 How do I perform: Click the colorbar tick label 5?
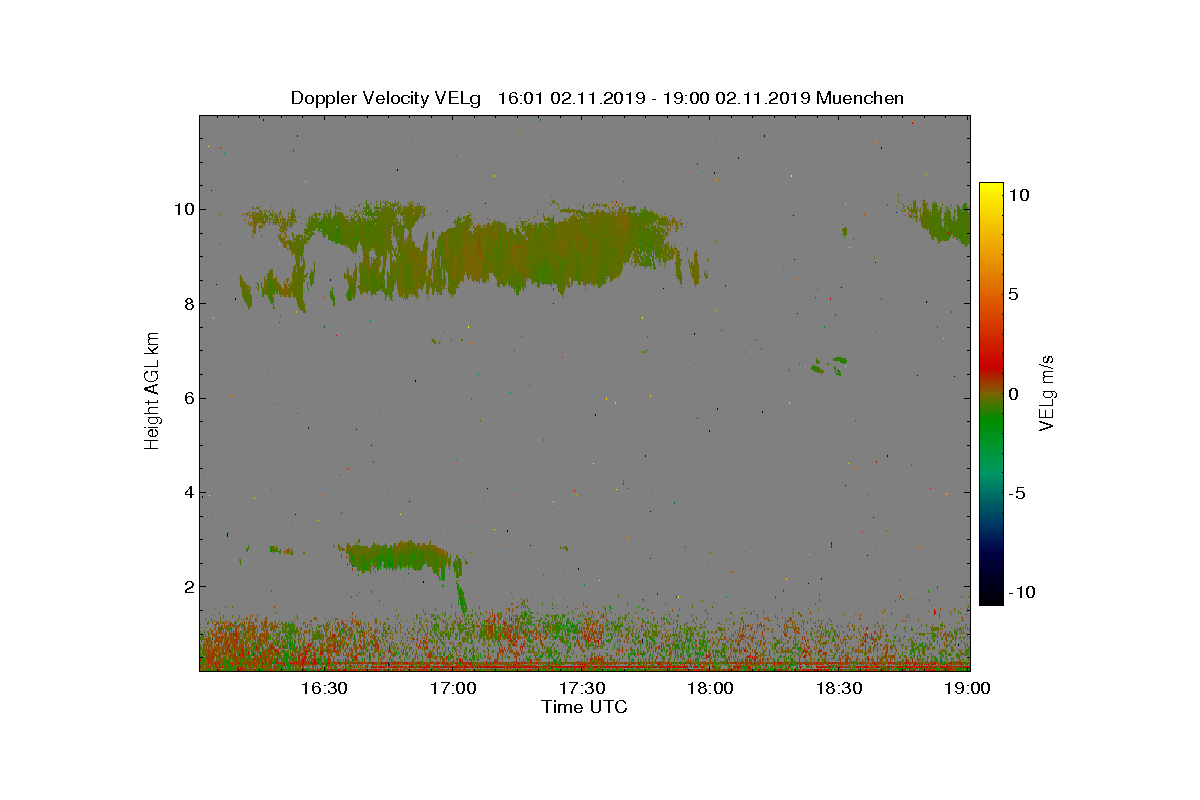[1012, 295]
